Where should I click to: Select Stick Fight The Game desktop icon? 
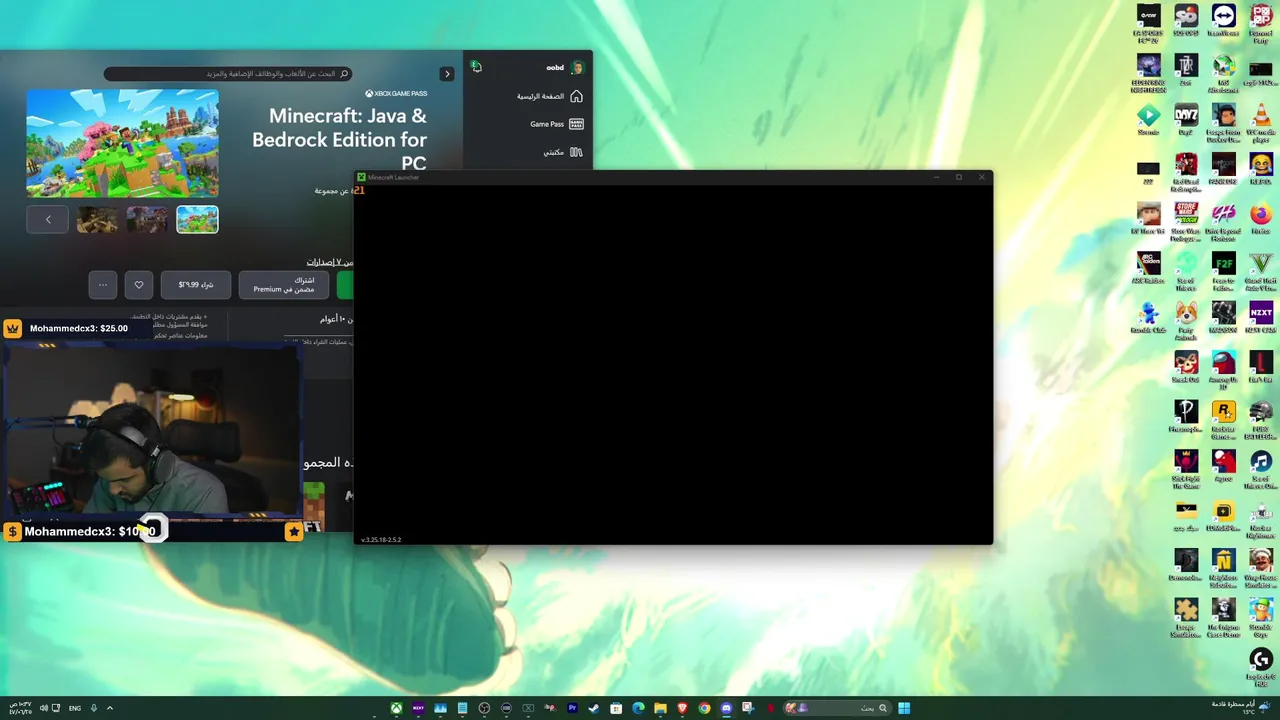[1186, 468]
